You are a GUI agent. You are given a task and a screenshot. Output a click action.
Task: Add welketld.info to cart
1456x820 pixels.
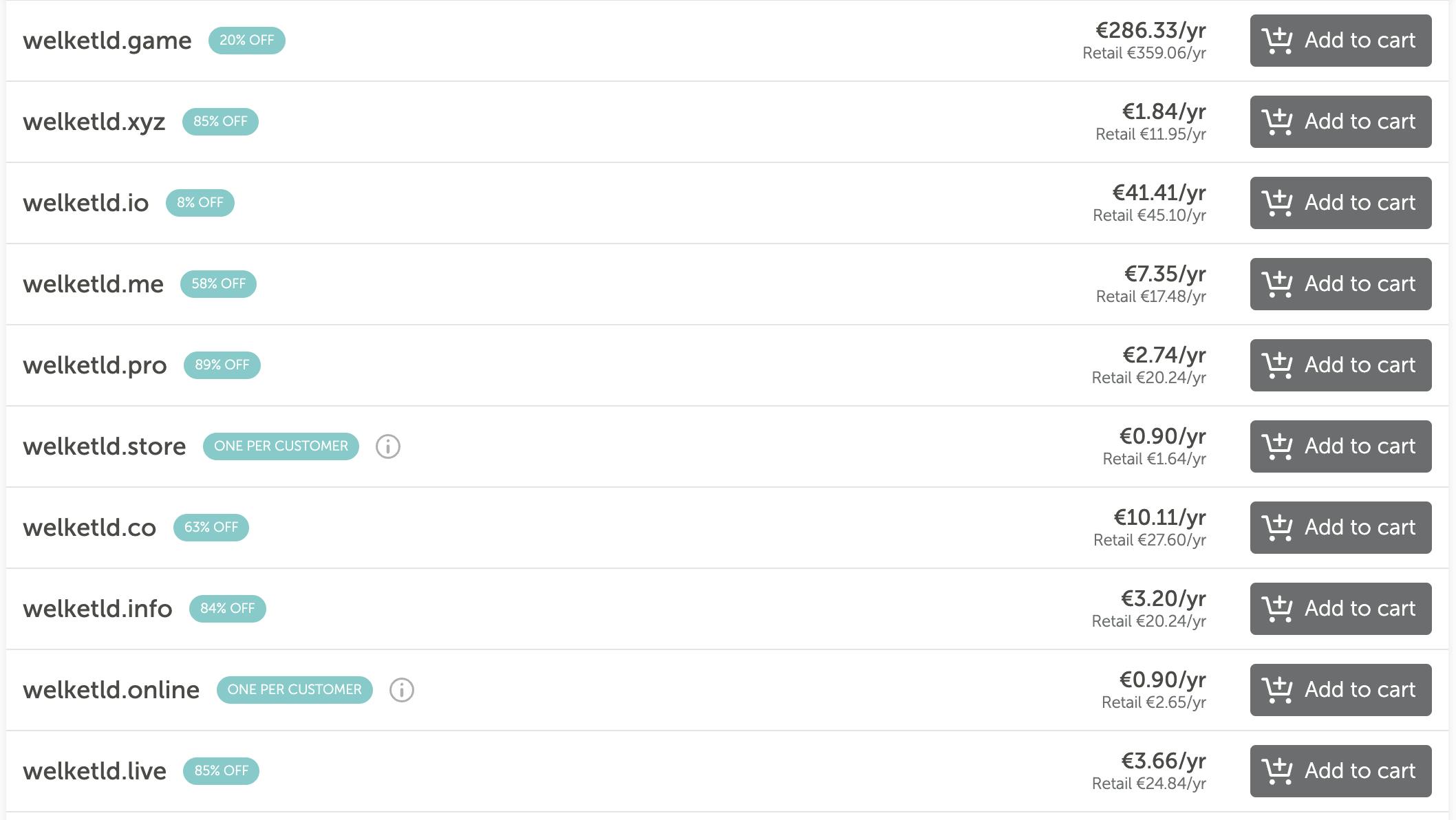tap(1340, 609)
